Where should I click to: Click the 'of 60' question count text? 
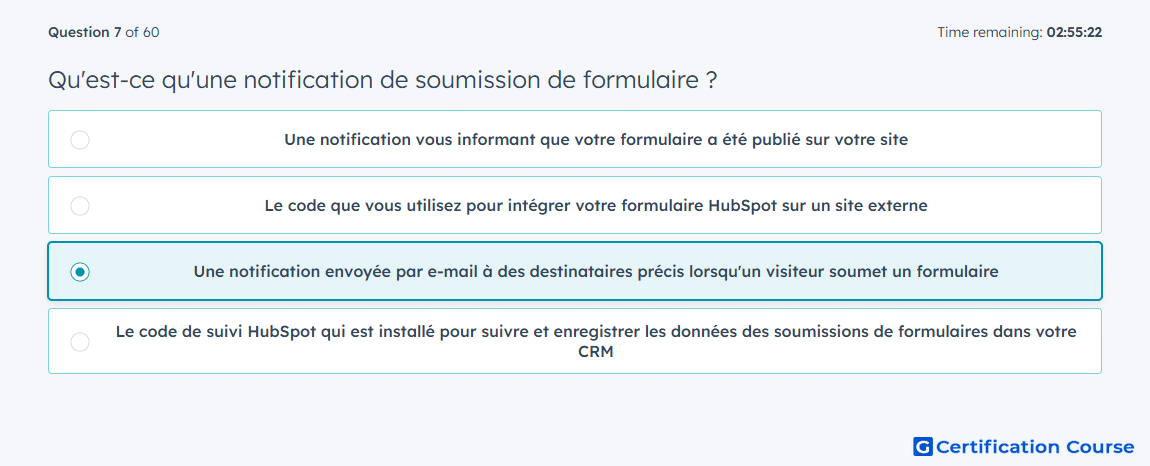point(142,32)
